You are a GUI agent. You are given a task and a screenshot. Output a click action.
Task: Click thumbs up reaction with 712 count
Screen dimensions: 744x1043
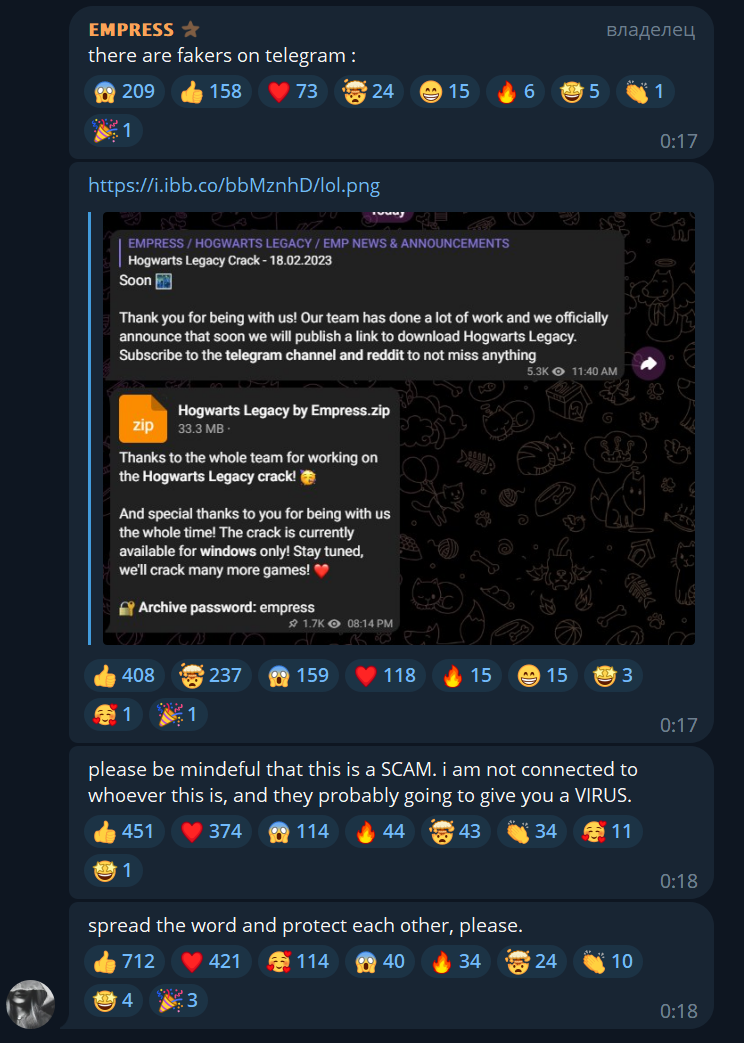pyautogui.click(x=124, y=961)
